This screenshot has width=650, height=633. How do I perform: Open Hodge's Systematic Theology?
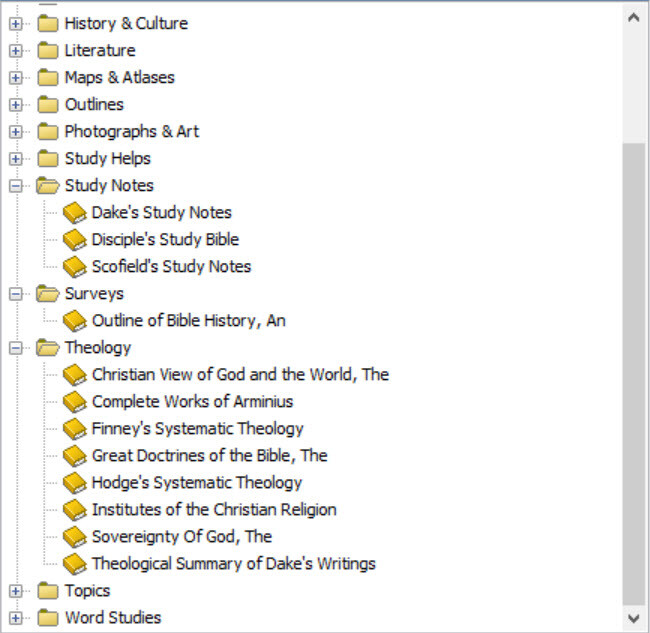point(196,483)
